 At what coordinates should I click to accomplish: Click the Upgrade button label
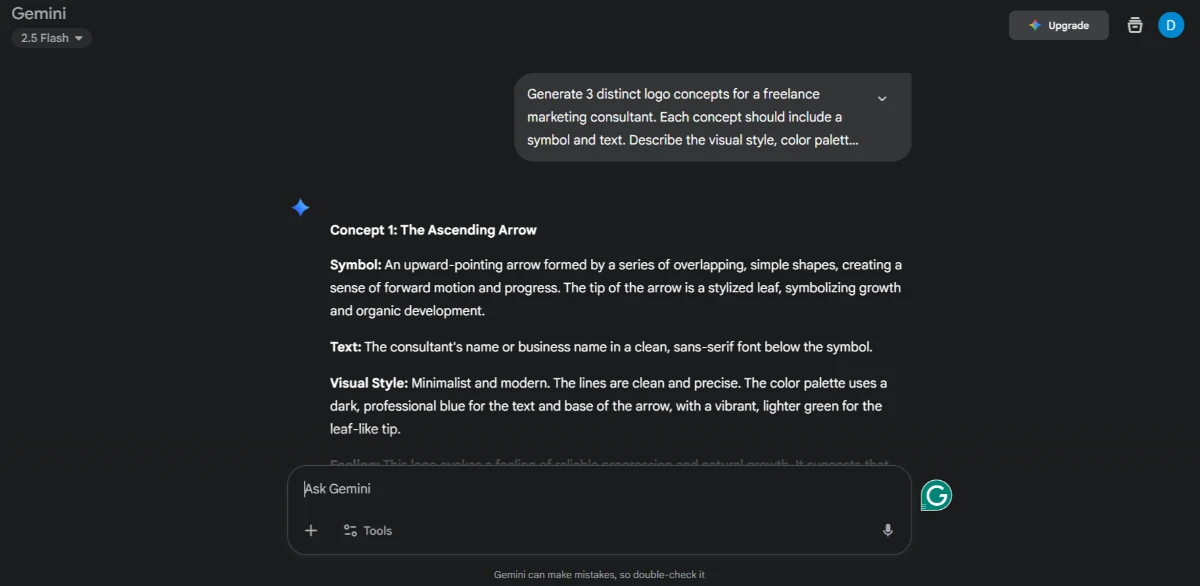click(1068, 25)
